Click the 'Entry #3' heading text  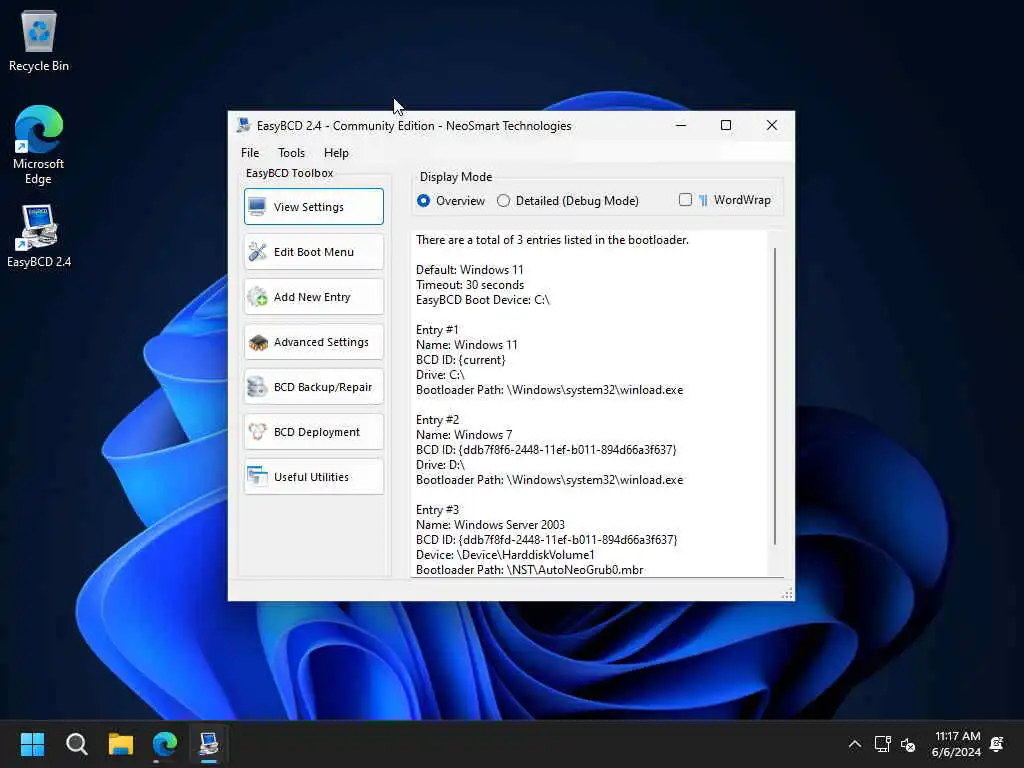point(438,510)
